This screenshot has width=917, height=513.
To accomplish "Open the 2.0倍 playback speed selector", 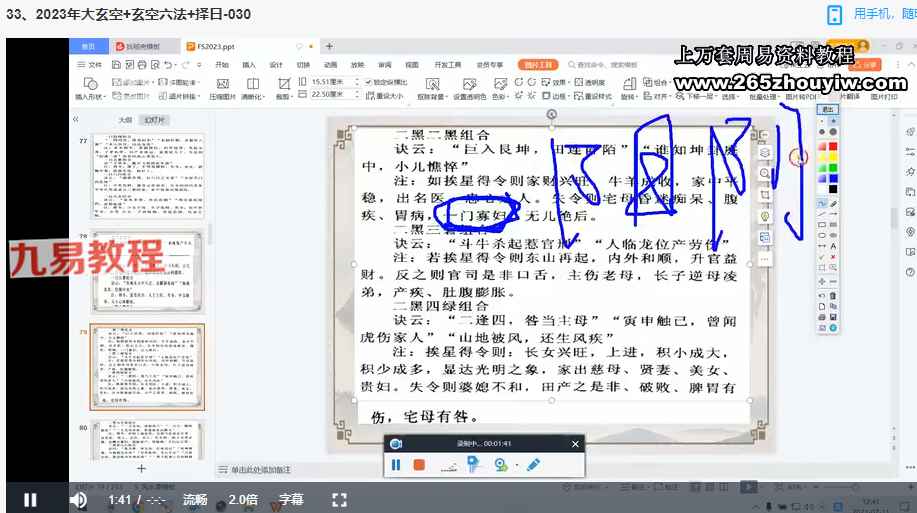I will [242, 499].
